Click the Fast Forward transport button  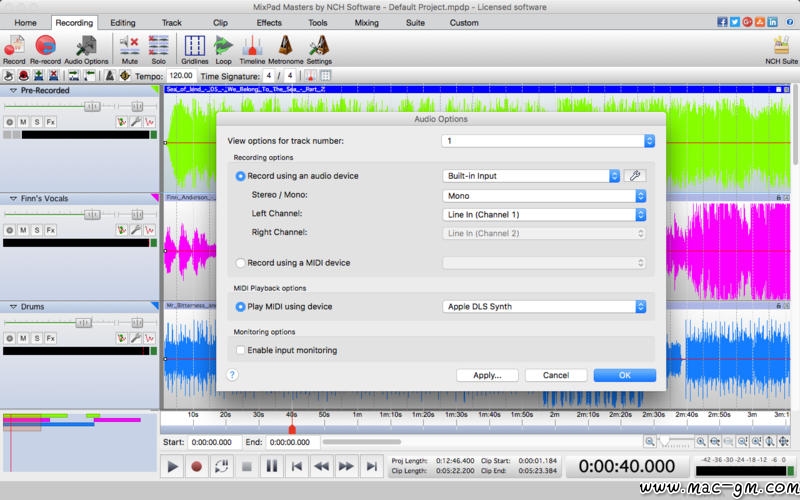click(346, 466)
